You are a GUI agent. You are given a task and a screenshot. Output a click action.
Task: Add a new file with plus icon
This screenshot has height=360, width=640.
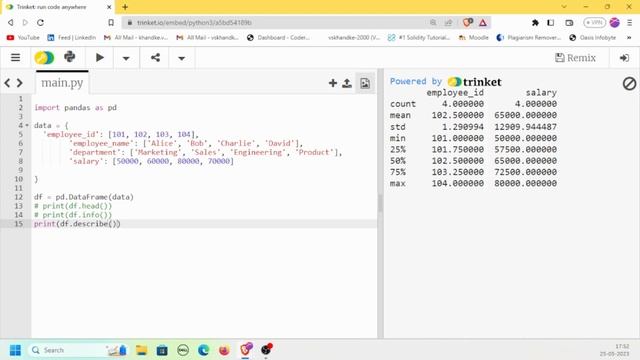(333, 83)
